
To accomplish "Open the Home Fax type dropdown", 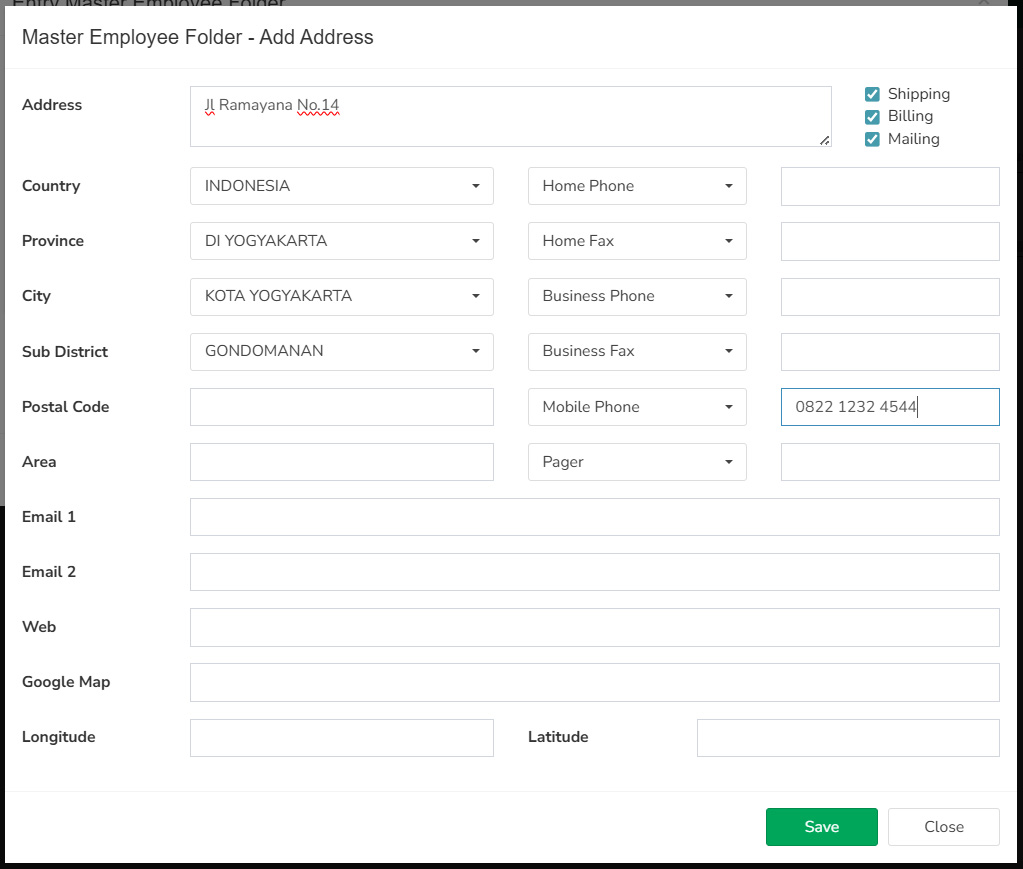I will [x=637, y=241].
